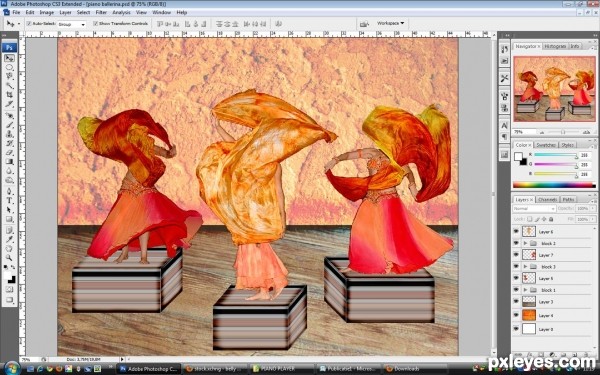This screenshot has height=375, width=600.
Task: Hide the block 2 group
Action: (x=516, y=243)
